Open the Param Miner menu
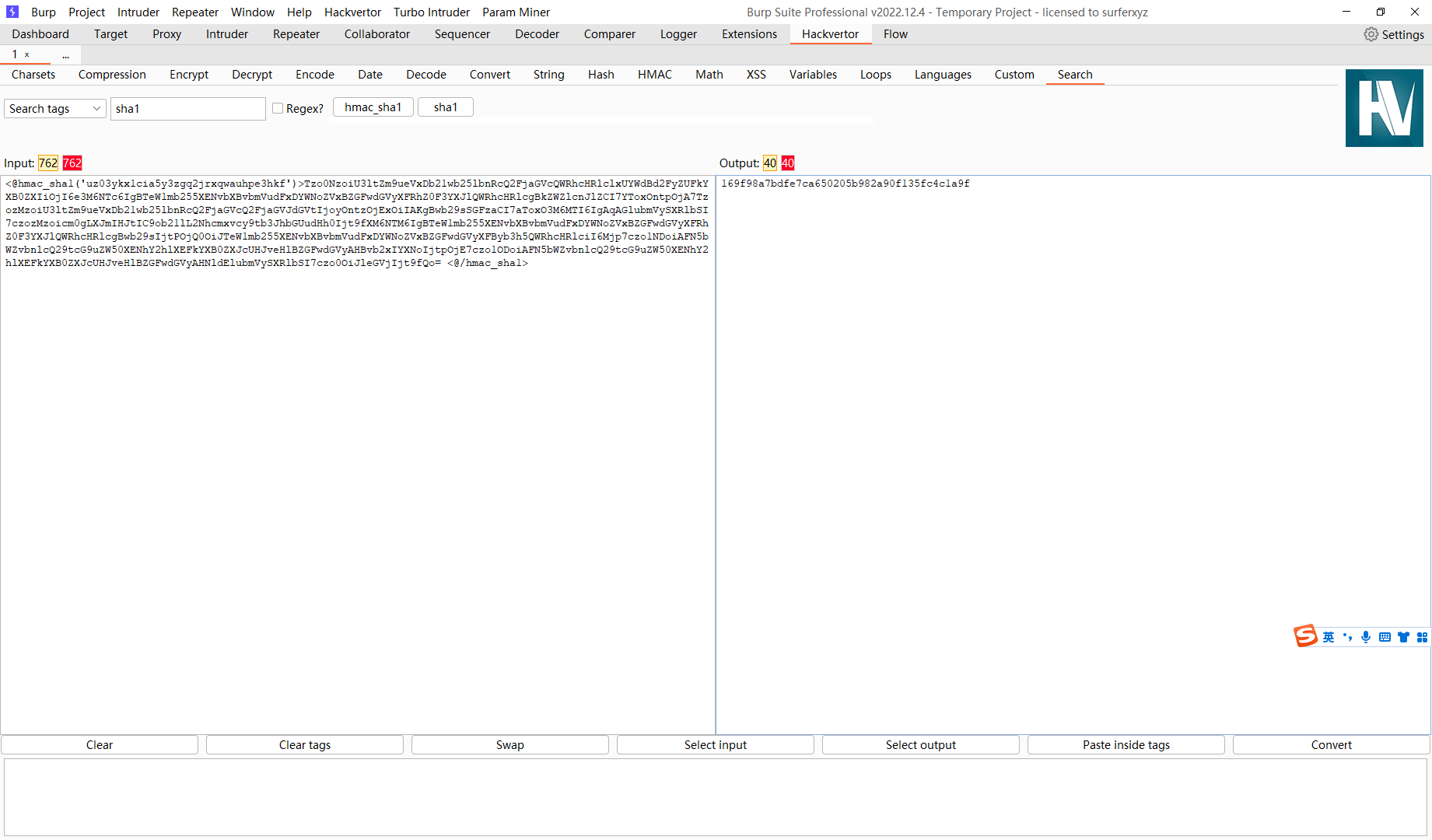The width and height of the screenshot is (1432, 840). click(516, 12)
